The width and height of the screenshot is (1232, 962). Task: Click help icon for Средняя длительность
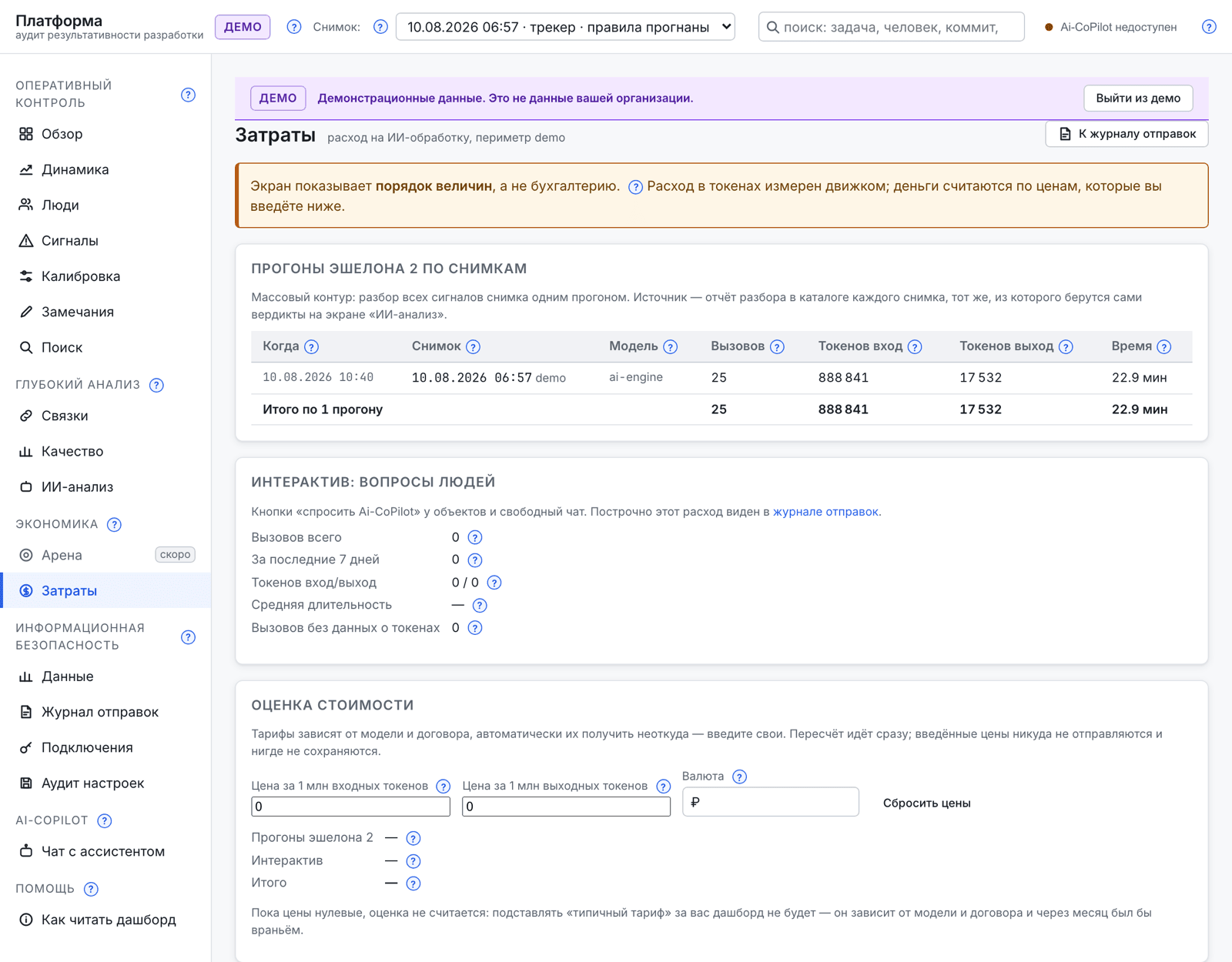click(480, 605)
